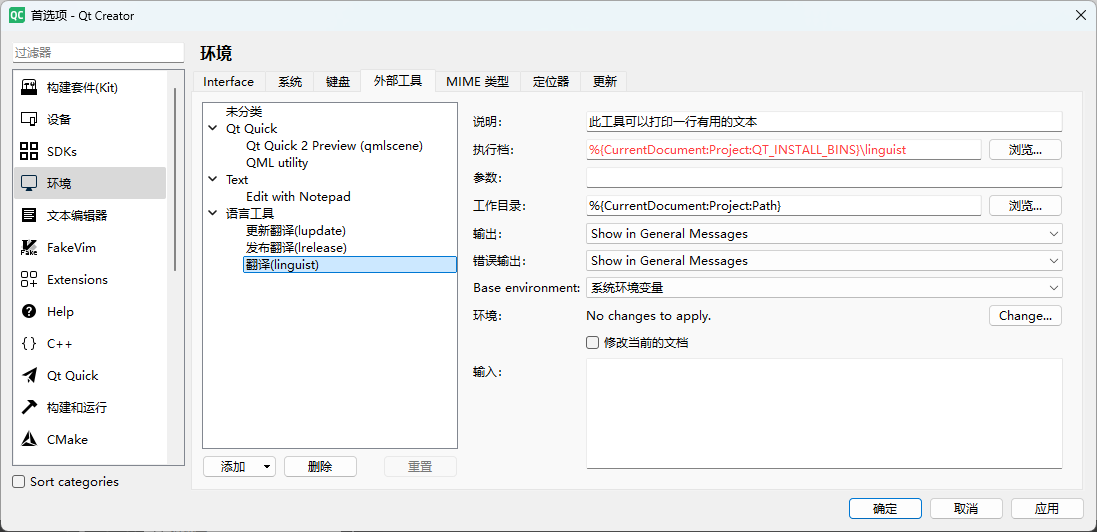The image size is (1097, 532).
Task: Open the 输出 dropdown
Action: coord(824,234)
